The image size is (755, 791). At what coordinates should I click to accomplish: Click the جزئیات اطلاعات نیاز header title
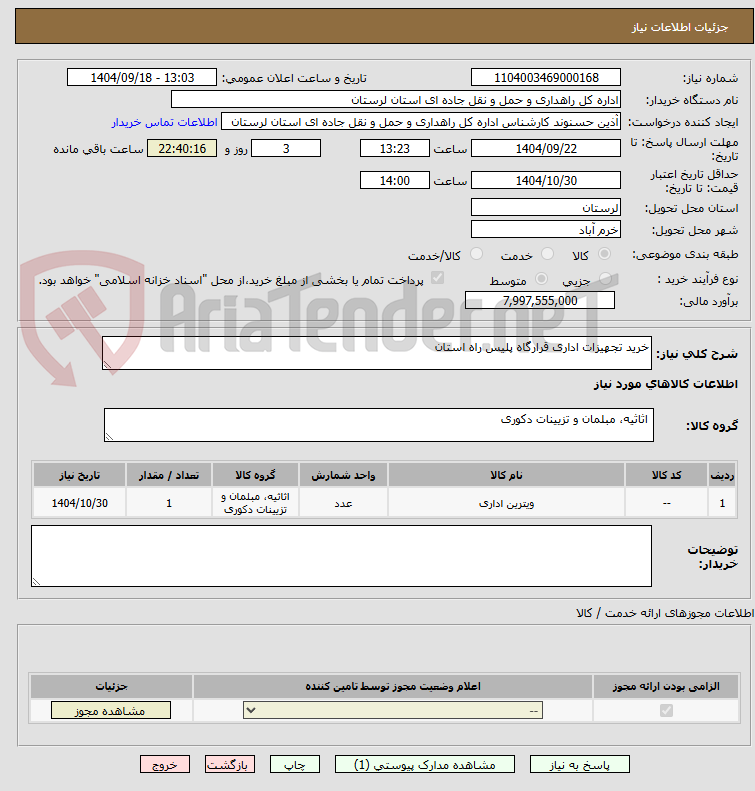click(x=680, y=27)
